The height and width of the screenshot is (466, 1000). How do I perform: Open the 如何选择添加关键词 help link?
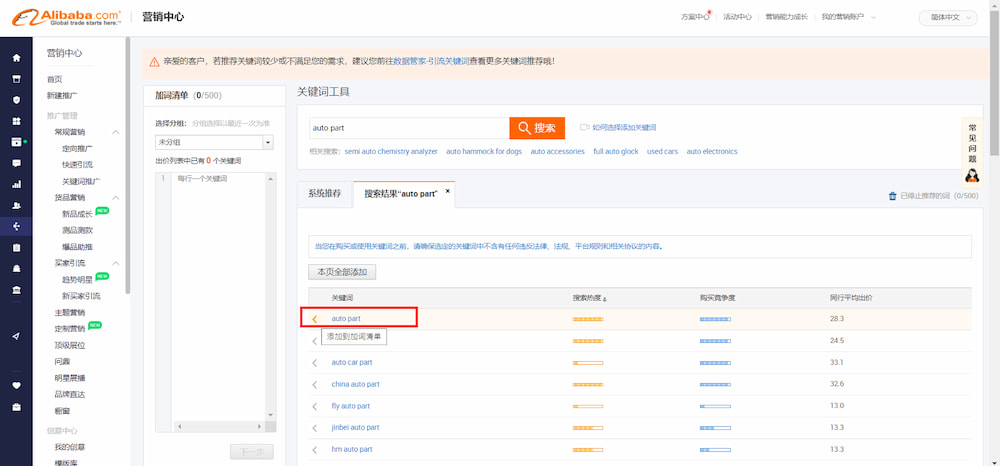624,127
